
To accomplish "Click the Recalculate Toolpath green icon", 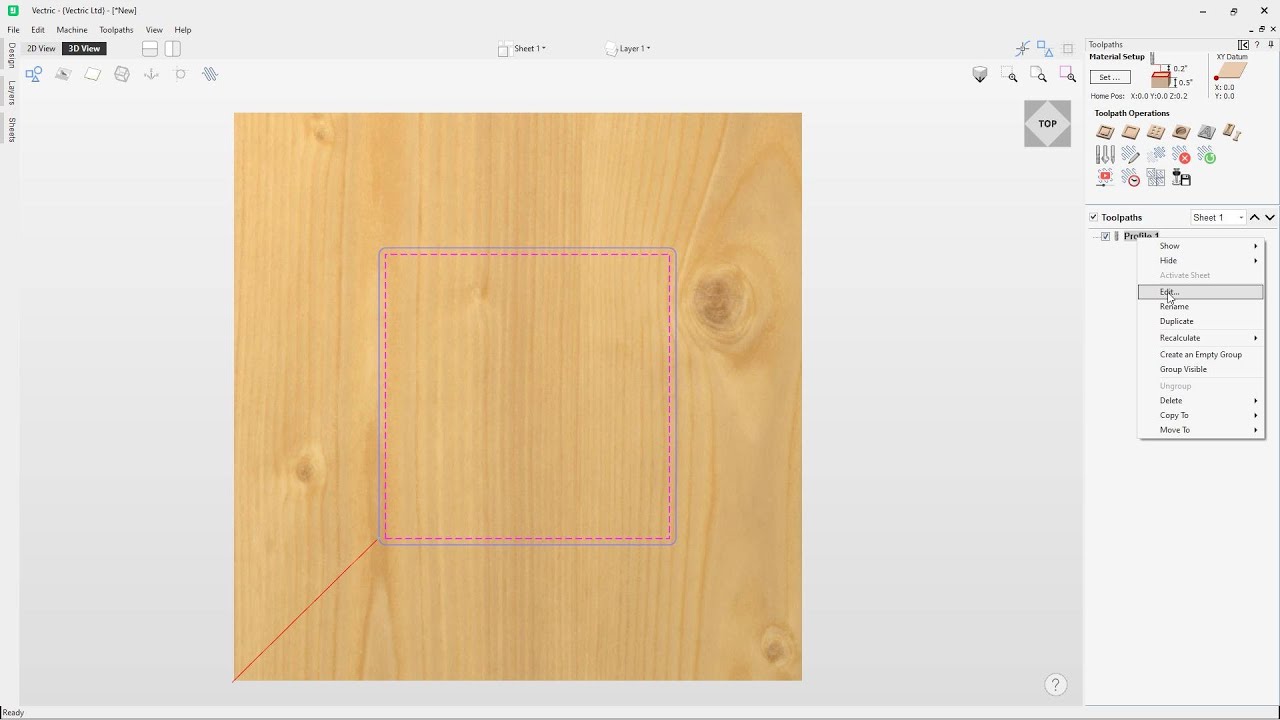I will coord(1207,155).
